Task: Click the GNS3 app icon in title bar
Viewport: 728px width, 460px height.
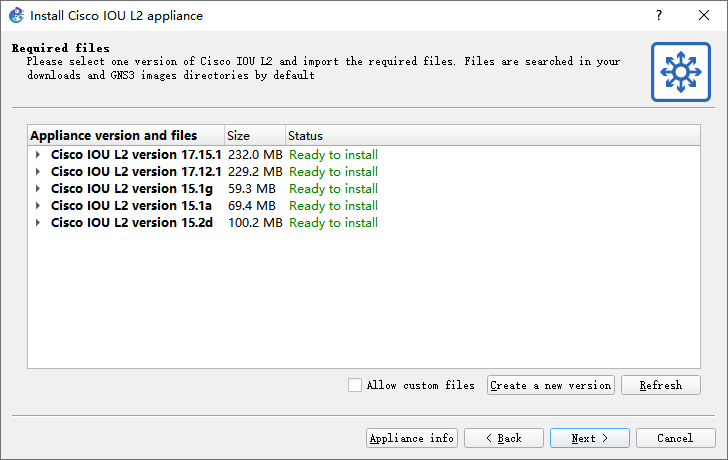Action: 16,15
